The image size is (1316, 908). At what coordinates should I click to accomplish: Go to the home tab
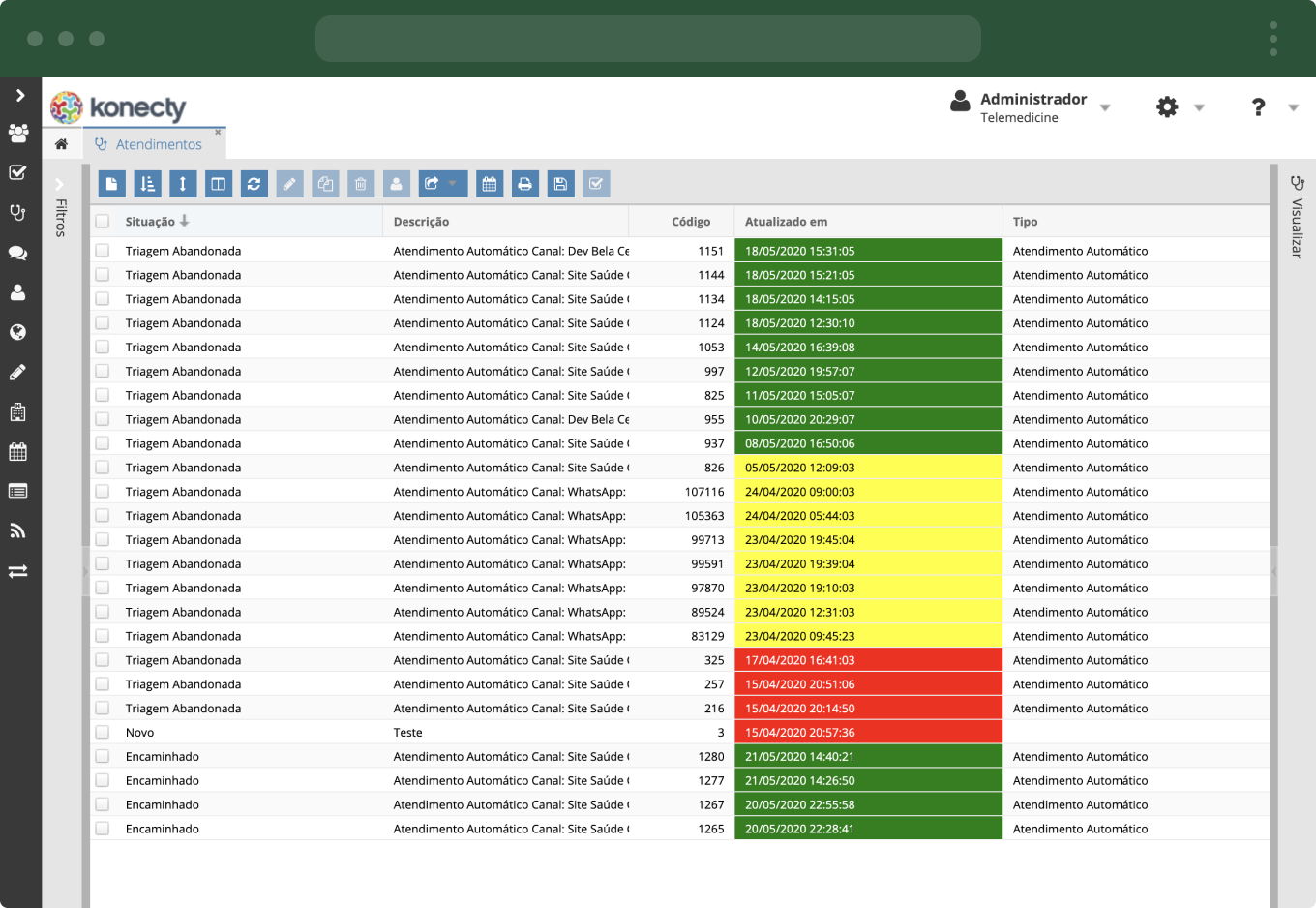[x=61, y=144]
